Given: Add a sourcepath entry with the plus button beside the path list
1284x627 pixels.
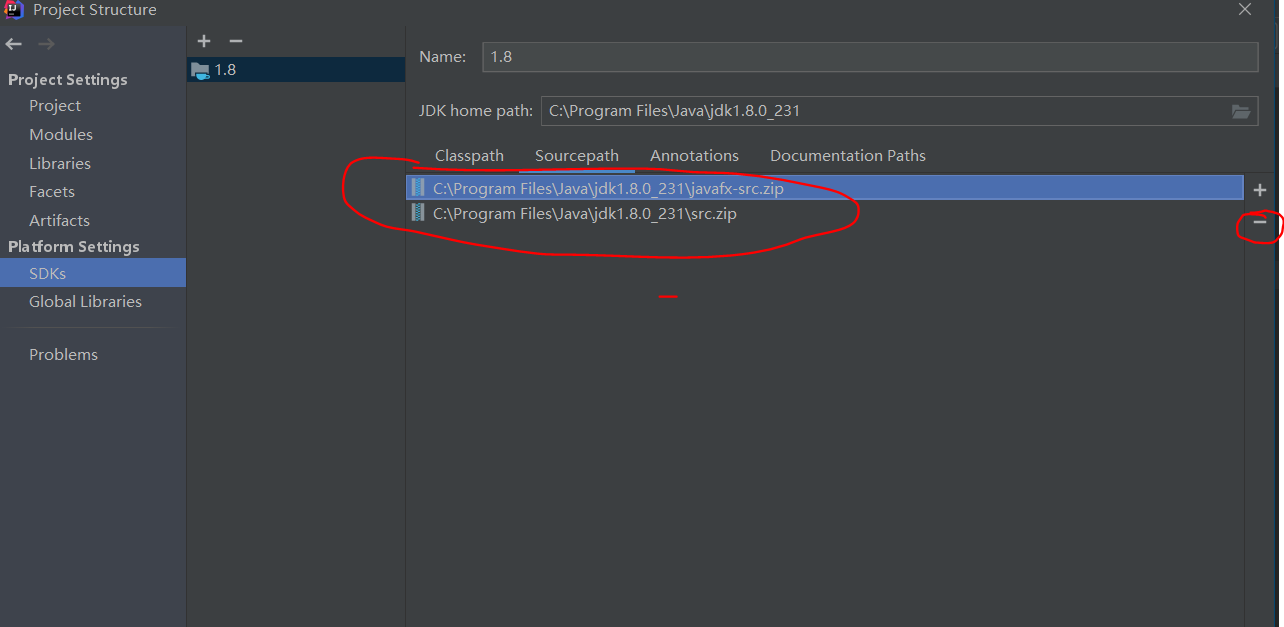Looking at the screenshot, I should 1260,190.
